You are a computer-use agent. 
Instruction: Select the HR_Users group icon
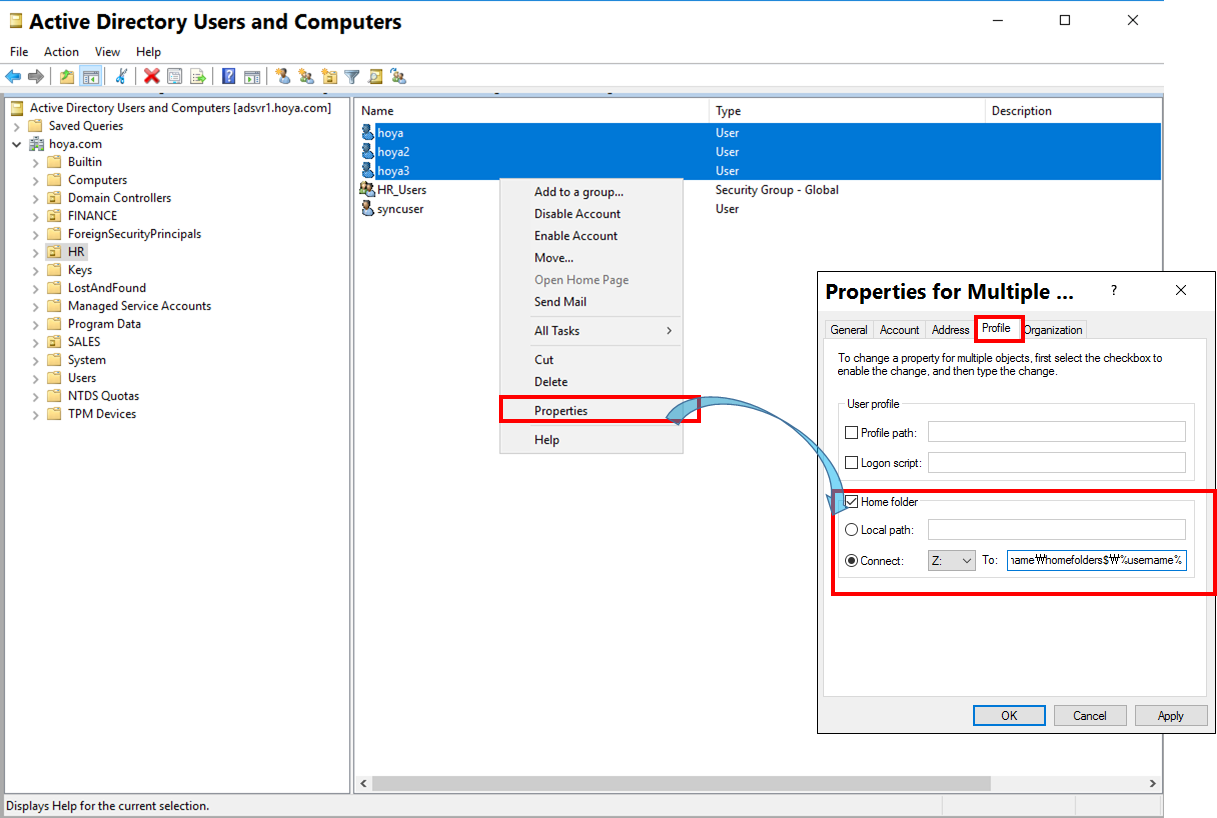[x=368, y=189]
